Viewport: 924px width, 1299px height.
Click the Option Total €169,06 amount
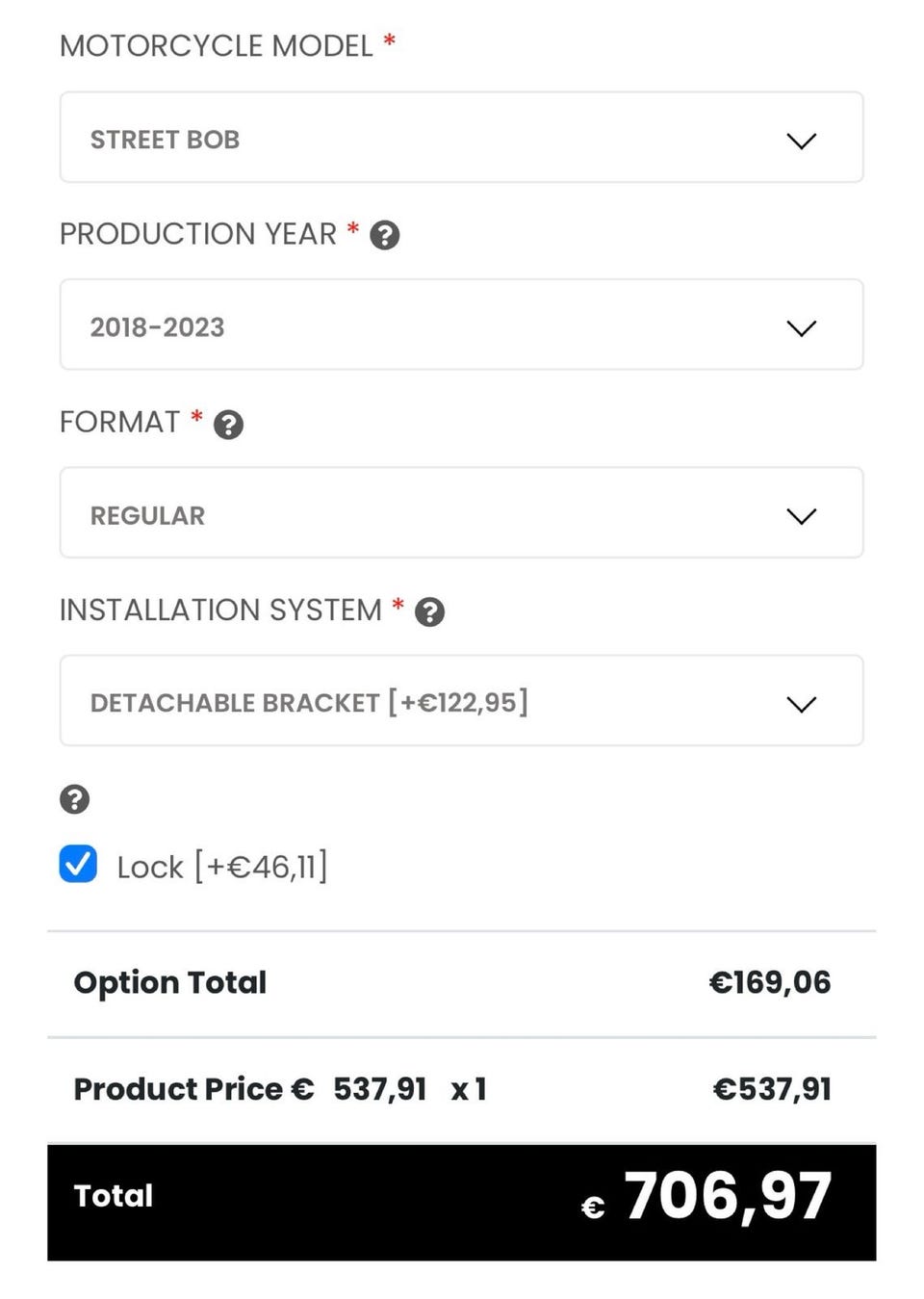coord(769,982)
